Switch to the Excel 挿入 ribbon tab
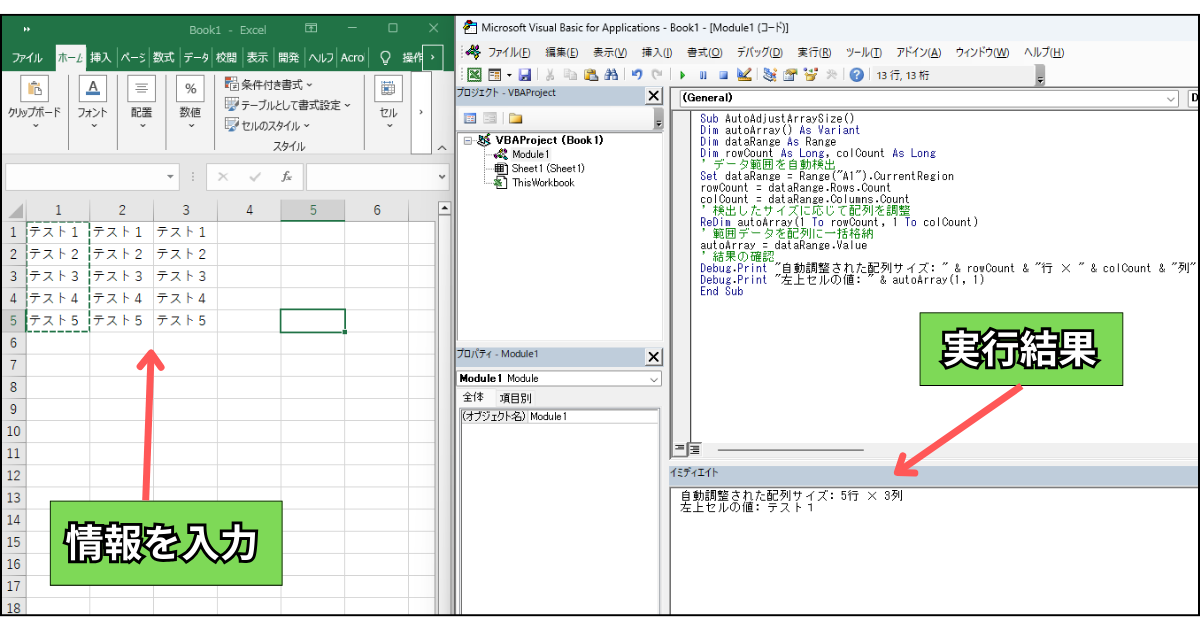This screenshot has height=630, width=1200. point(101,58)
